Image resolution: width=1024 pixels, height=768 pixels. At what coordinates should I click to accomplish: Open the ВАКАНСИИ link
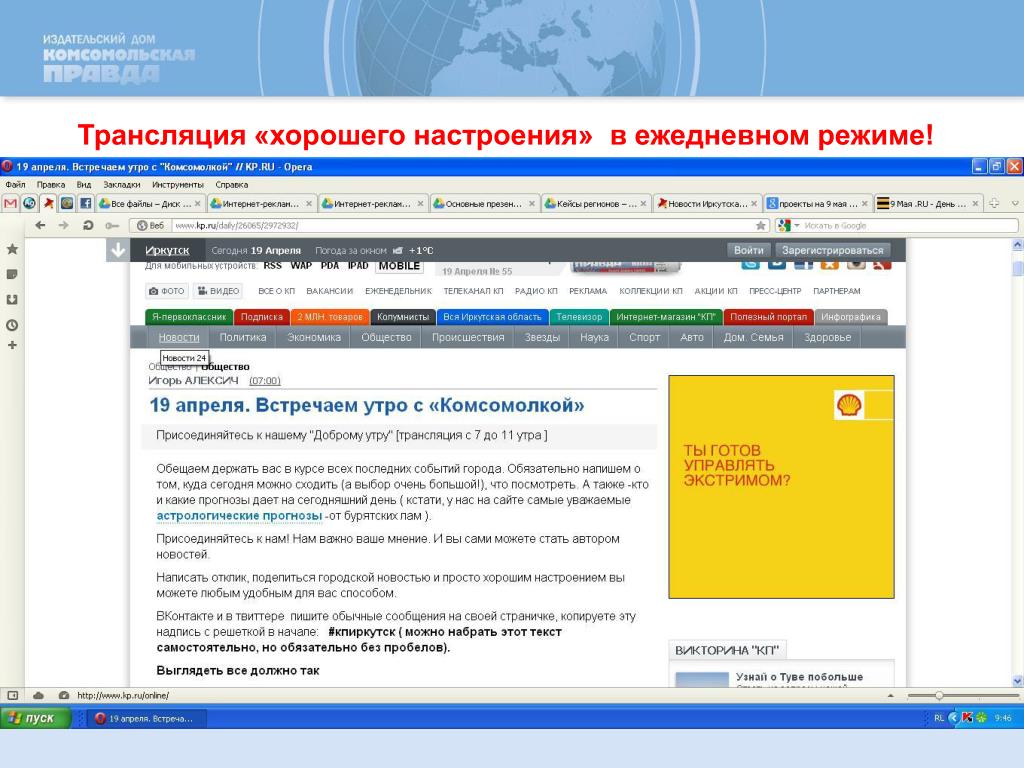pos(330,291)
